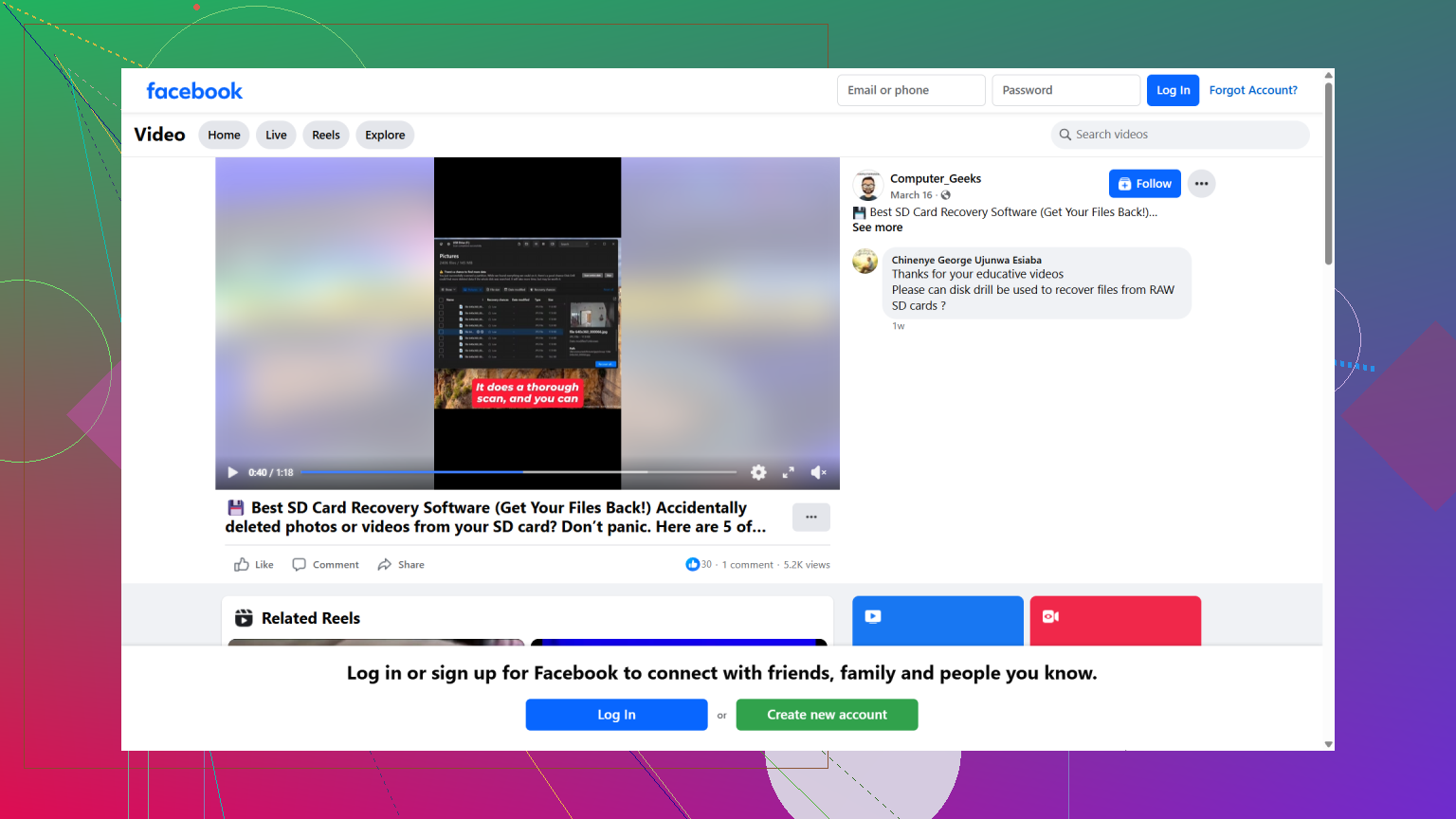View the 30 reactions count
This screenshot has width=1456, height=819.
coord(699,565)
